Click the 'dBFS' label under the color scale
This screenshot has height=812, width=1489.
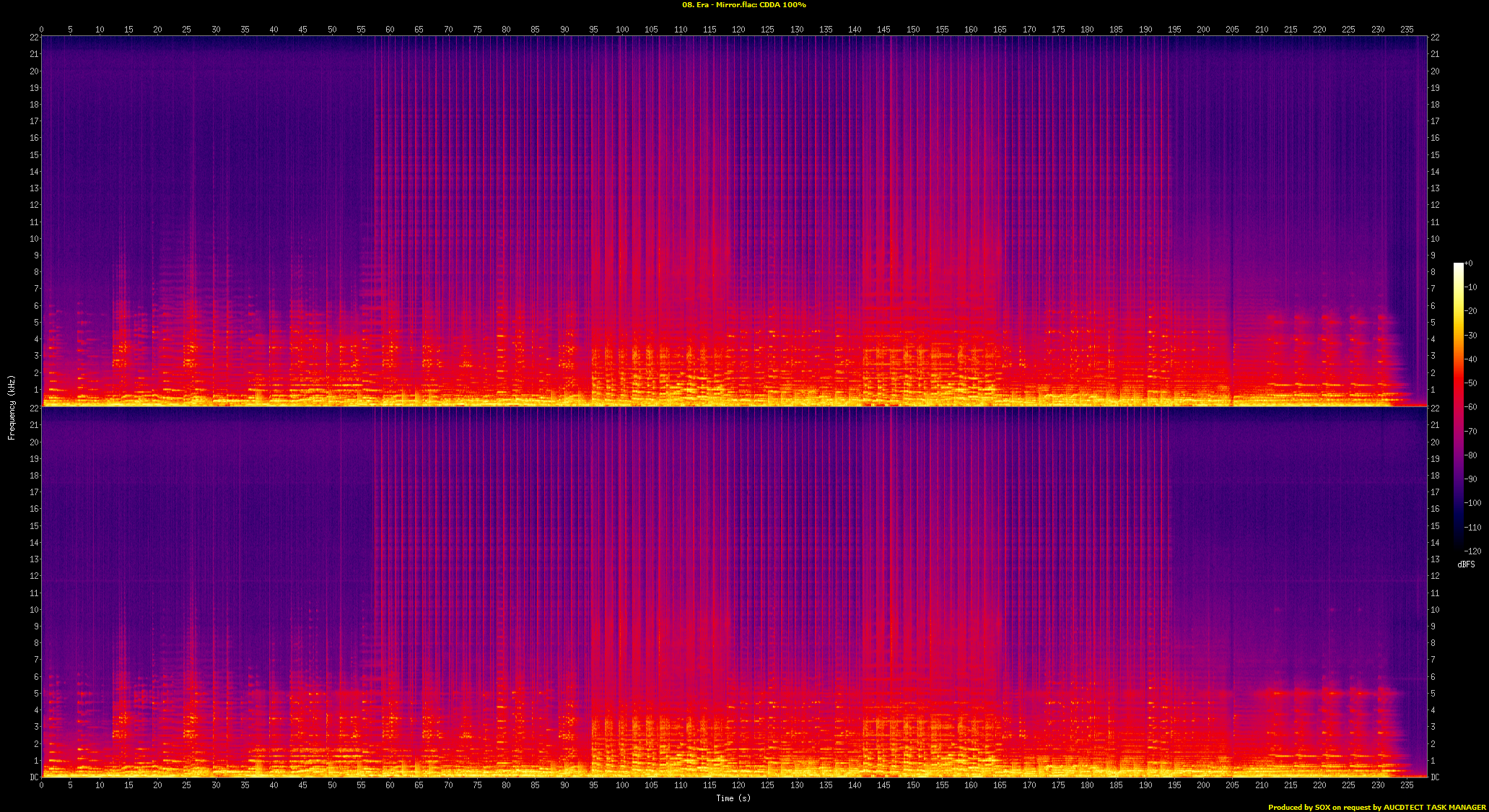[x=1466, y=564]
